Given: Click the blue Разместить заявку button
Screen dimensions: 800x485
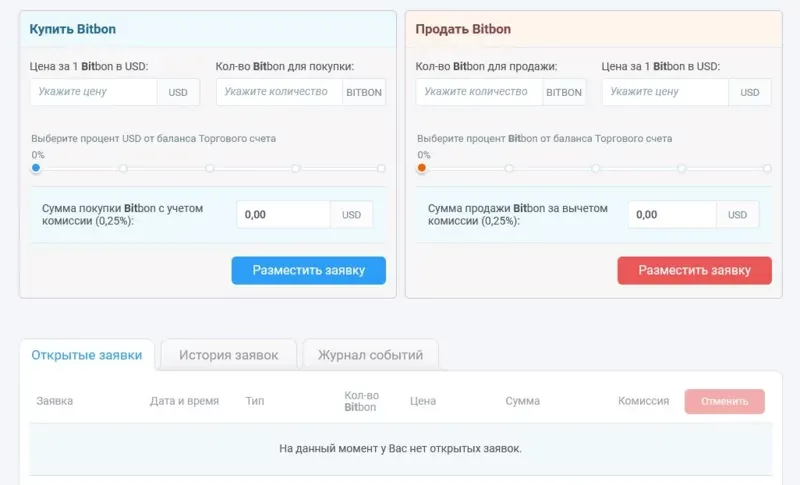Looking at the screenshot, I should coord(309,270).
